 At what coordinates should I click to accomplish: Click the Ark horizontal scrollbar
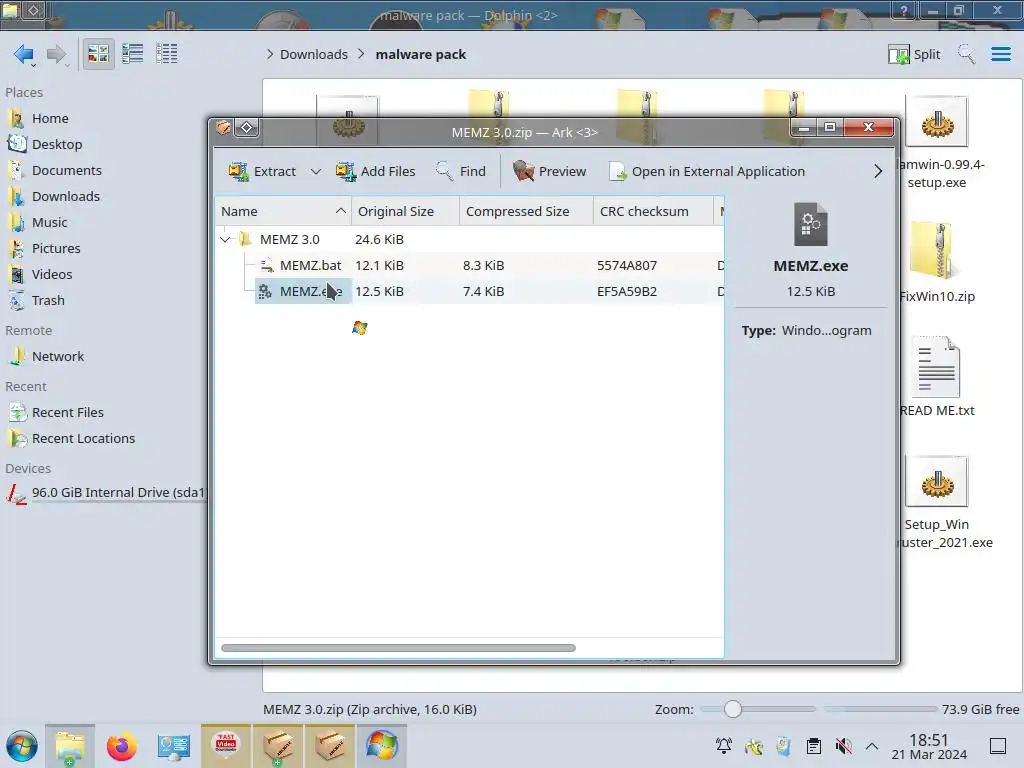pyautogui.click(x=398, y=648)
